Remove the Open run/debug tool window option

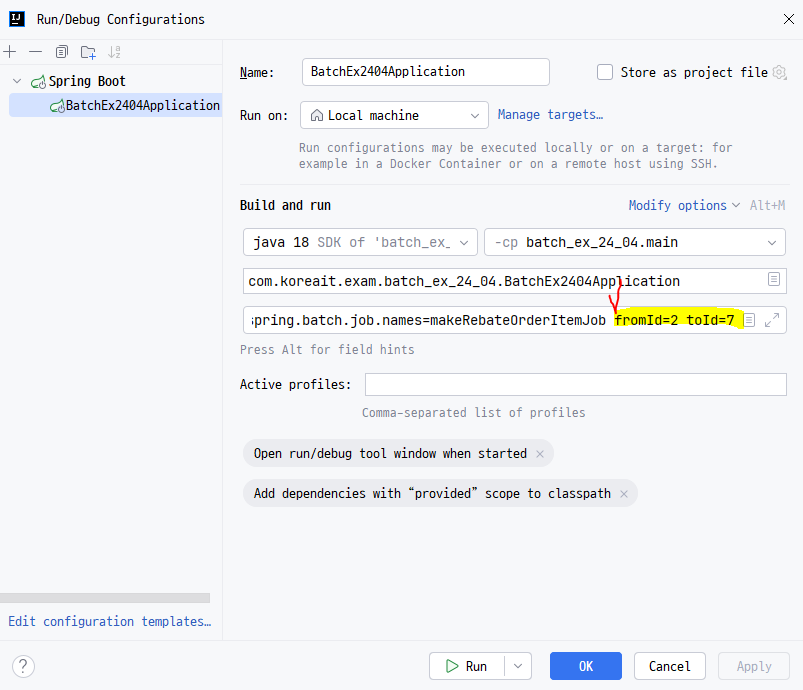click(x=540, y=454)
